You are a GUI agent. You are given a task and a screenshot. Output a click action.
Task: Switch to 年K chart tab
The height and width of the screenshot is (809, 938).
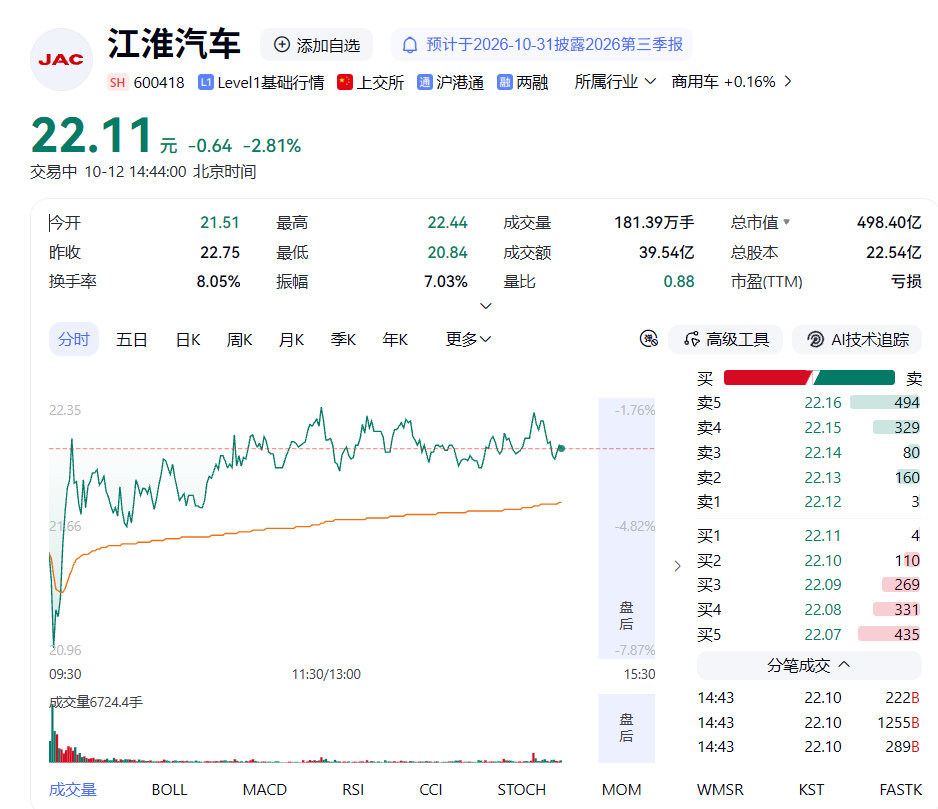pos(395,340)
